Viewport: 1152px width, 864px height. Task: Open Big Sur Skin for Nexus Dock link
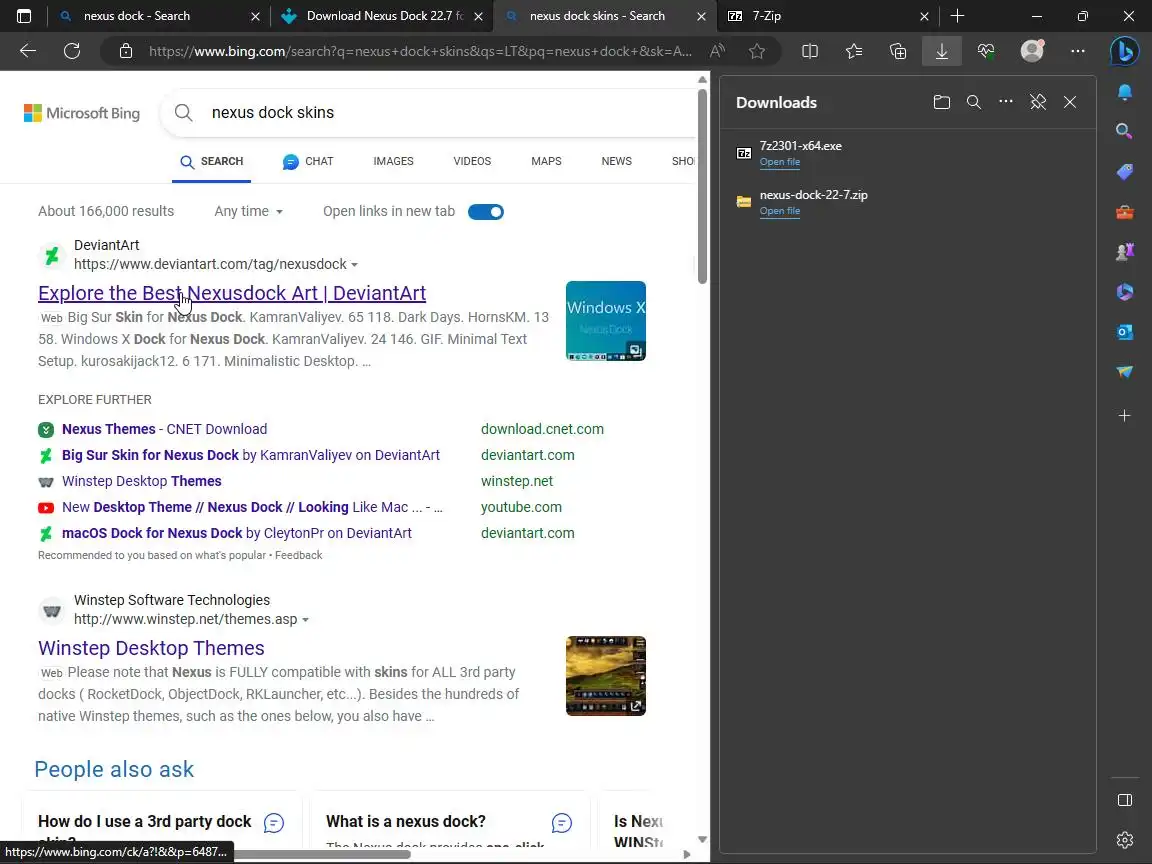pos(251,456)
